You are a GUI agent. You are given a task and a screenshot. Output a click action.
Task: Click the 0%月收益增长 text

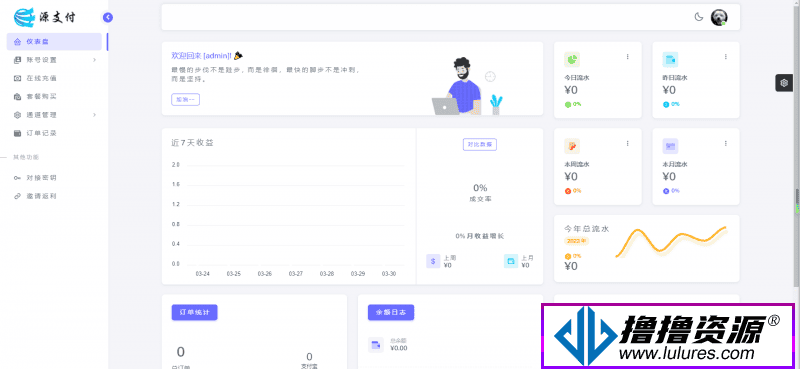480,236
